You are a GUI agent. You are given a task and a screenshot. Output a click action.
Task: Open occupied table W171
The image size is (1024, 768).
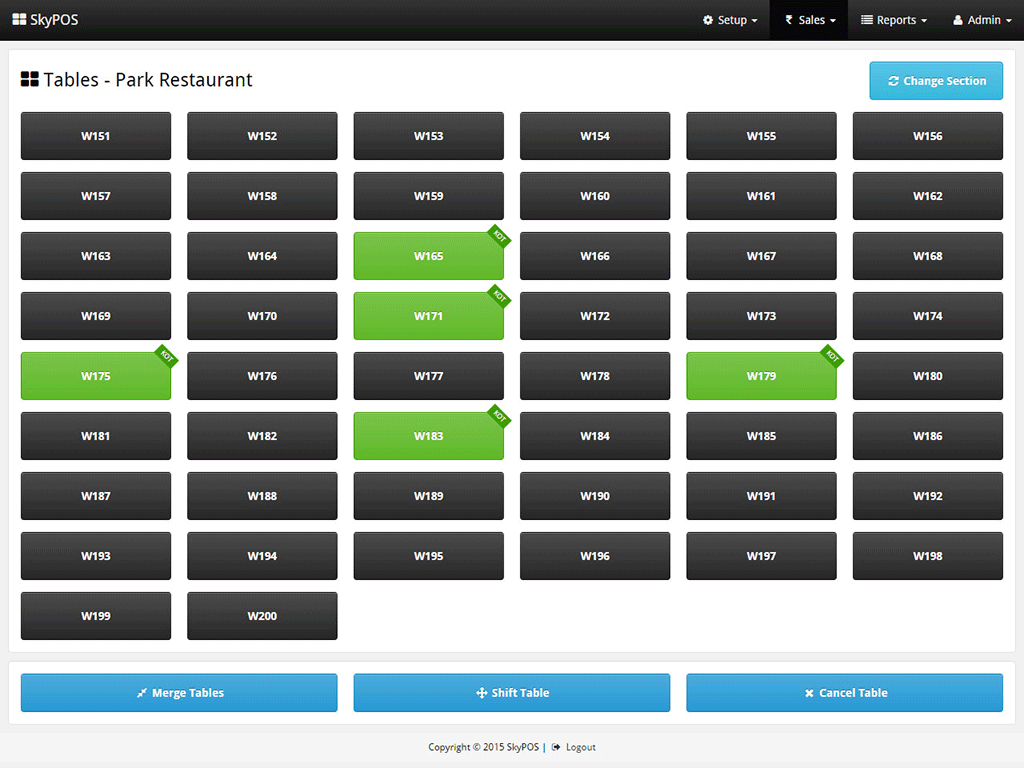[x=428, y=316]
